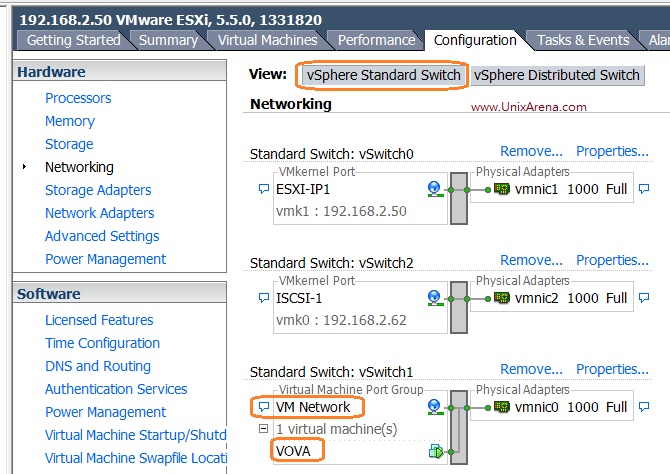Click the globe network icon on ESXI-IP1 port
The width and height of the screenshot is (670, 474).
[x=435, y=189]
